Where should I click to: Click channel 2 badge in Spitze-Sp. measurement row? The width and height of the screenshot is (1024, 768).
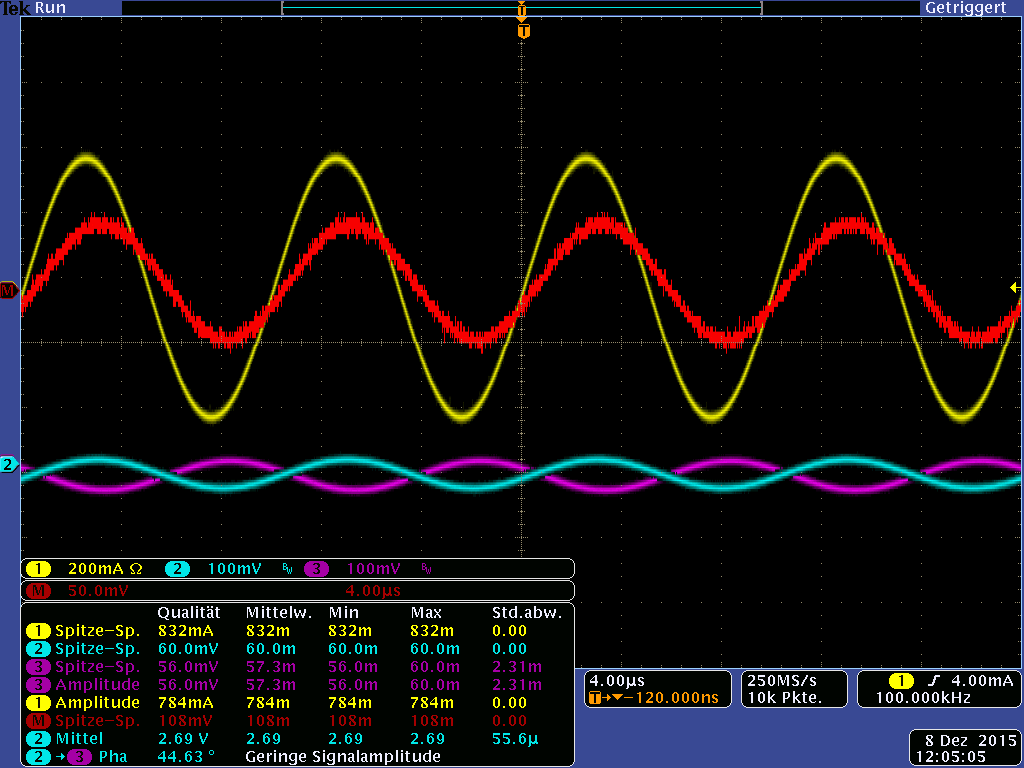coord(39,649)
